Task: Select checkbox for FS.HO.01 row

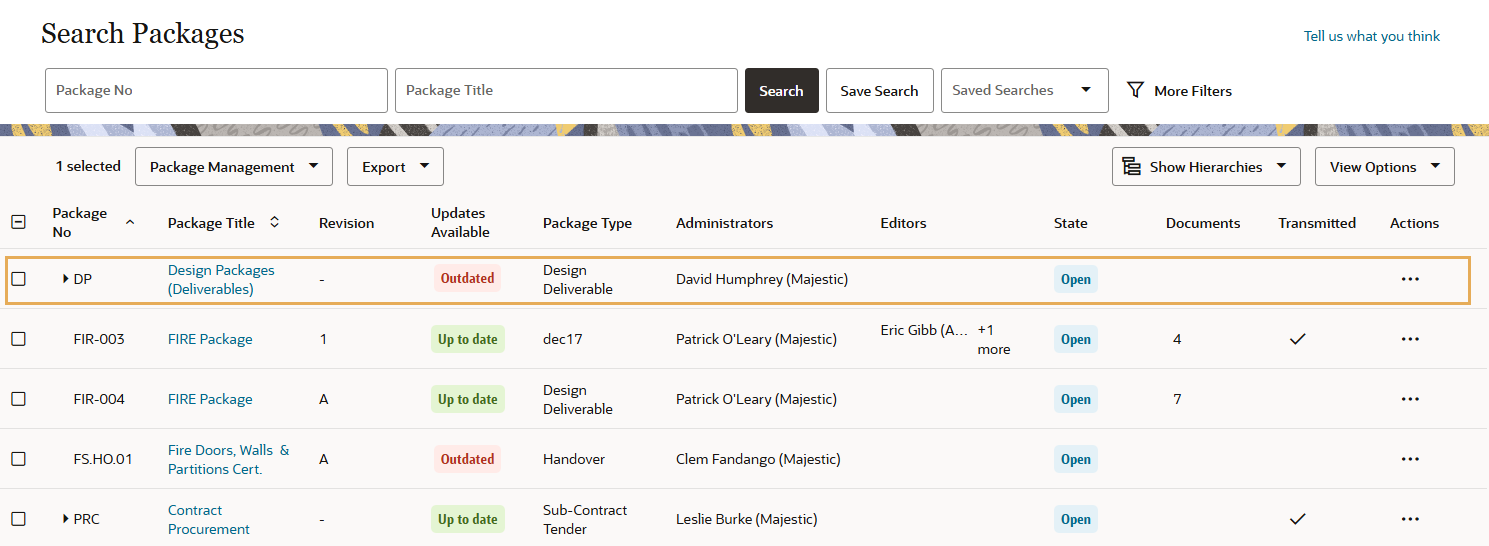Action: click(x=18, y=459)
